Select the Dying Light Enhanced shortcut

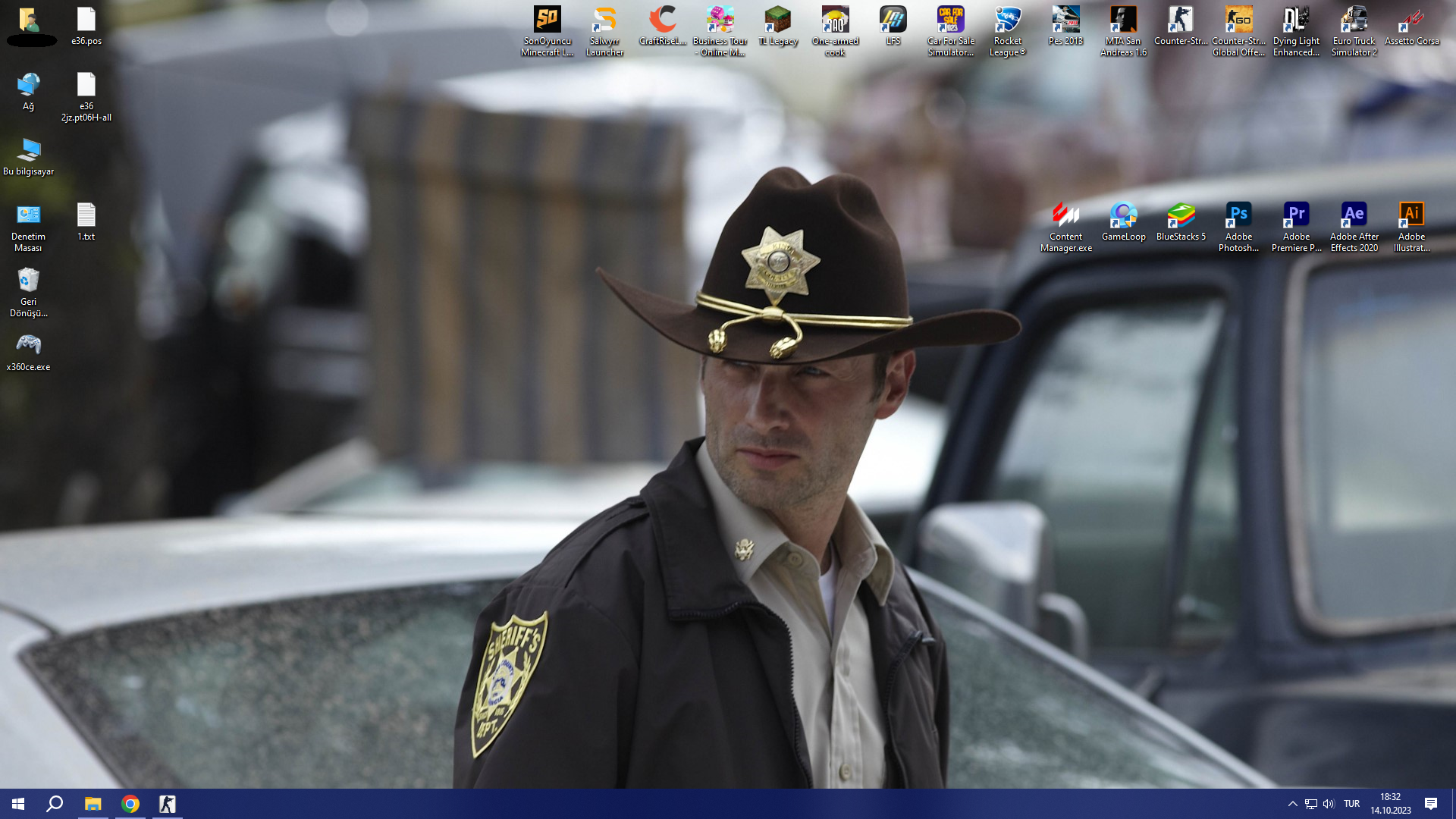pyautogui.click(x=1297, y=32)
